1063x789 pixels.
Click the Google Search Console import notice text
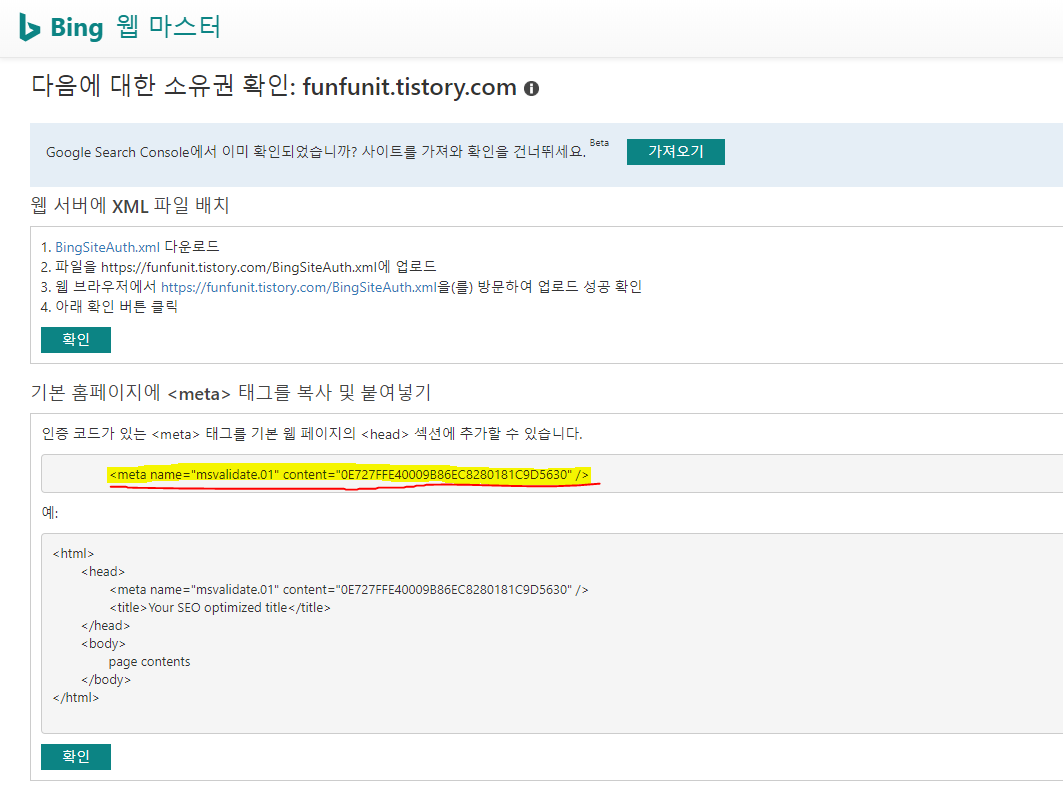point(316,152)
